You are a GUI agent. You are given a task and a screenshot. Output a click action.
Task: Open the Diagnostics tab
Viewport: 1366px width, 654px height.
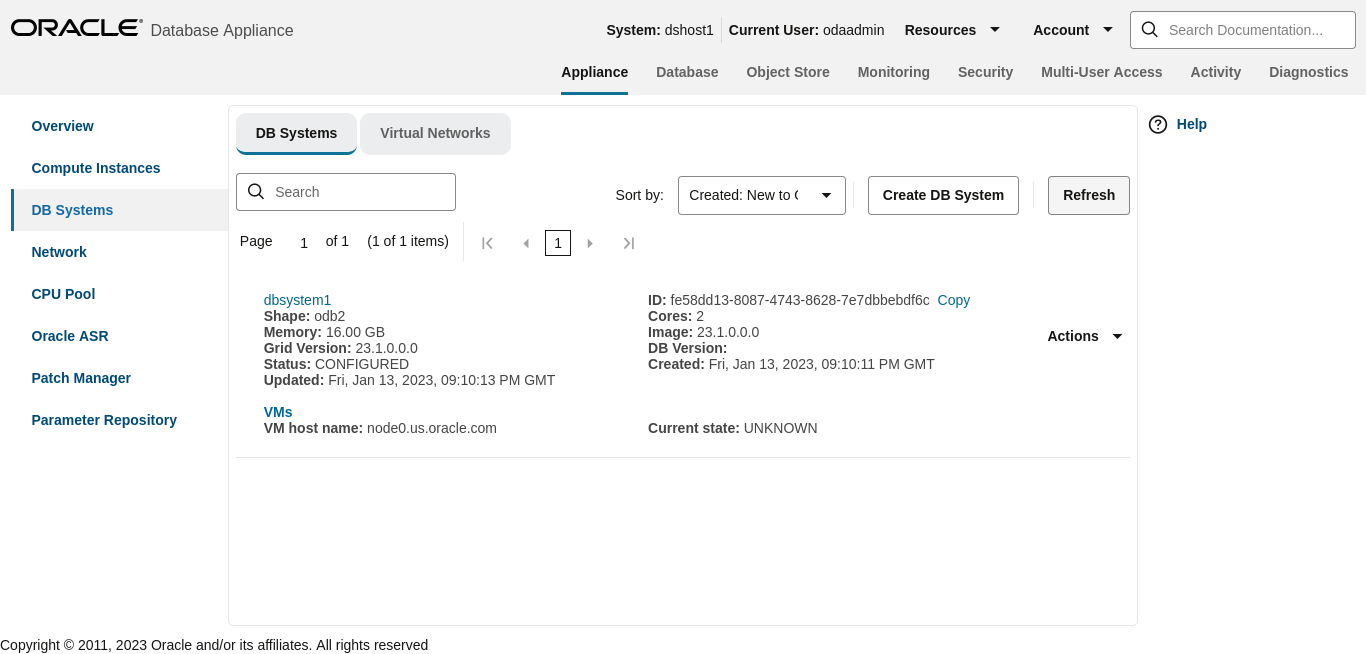coord(1308,72)
